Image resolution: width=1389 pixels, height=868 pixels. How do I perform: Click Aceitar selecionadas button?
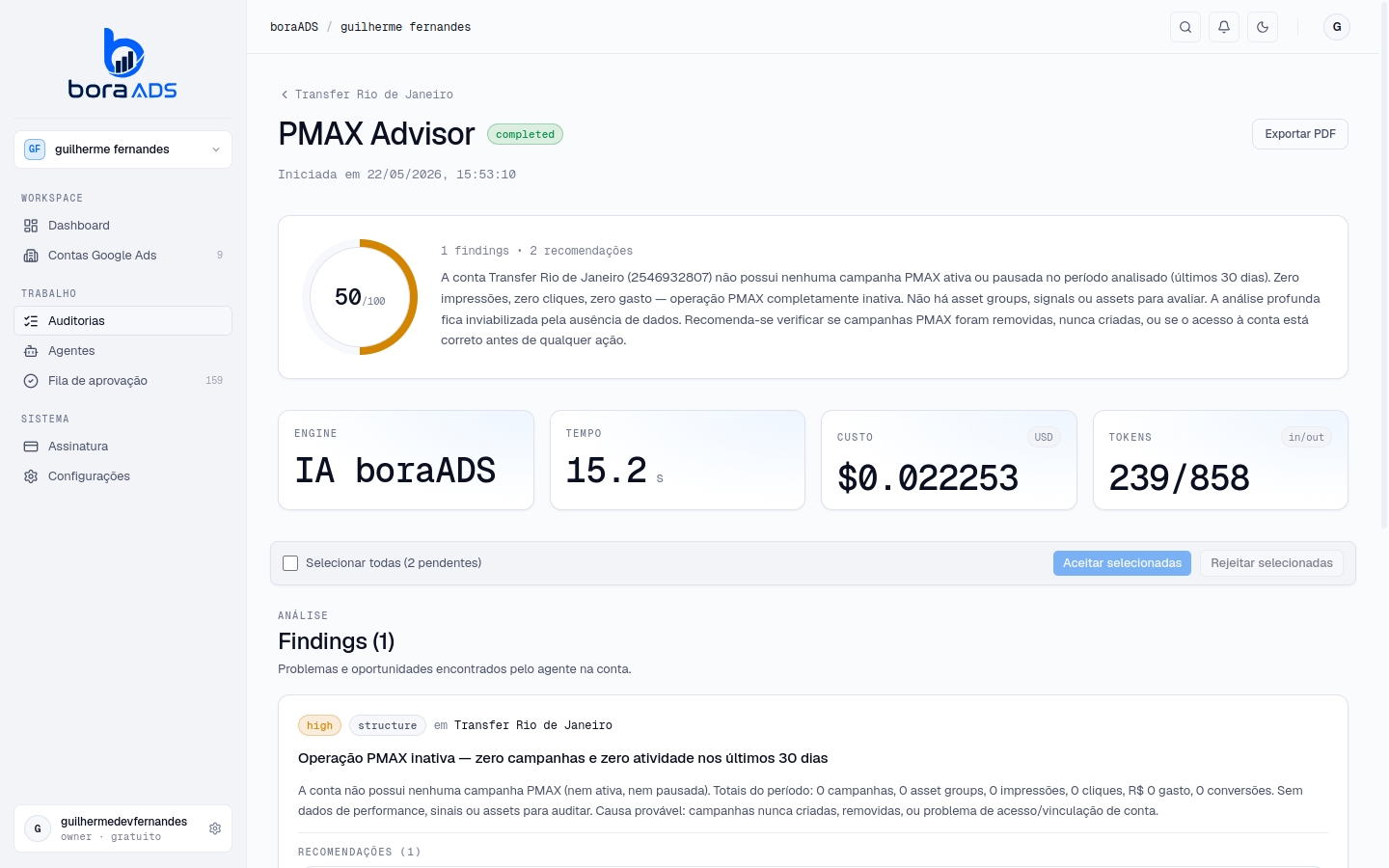coord(1122,563)
